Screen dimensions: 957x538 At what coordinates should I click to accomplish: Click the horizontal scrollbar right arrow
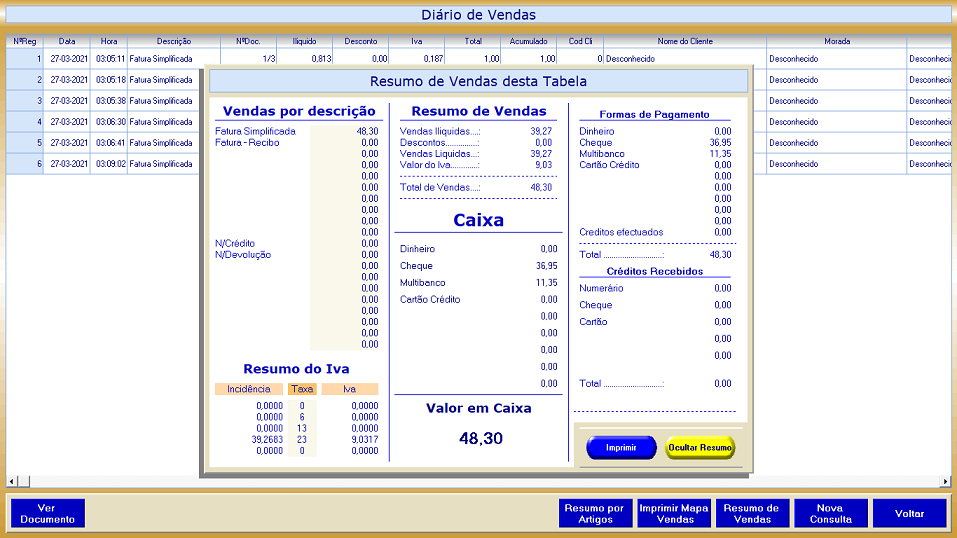coord(945,482)
